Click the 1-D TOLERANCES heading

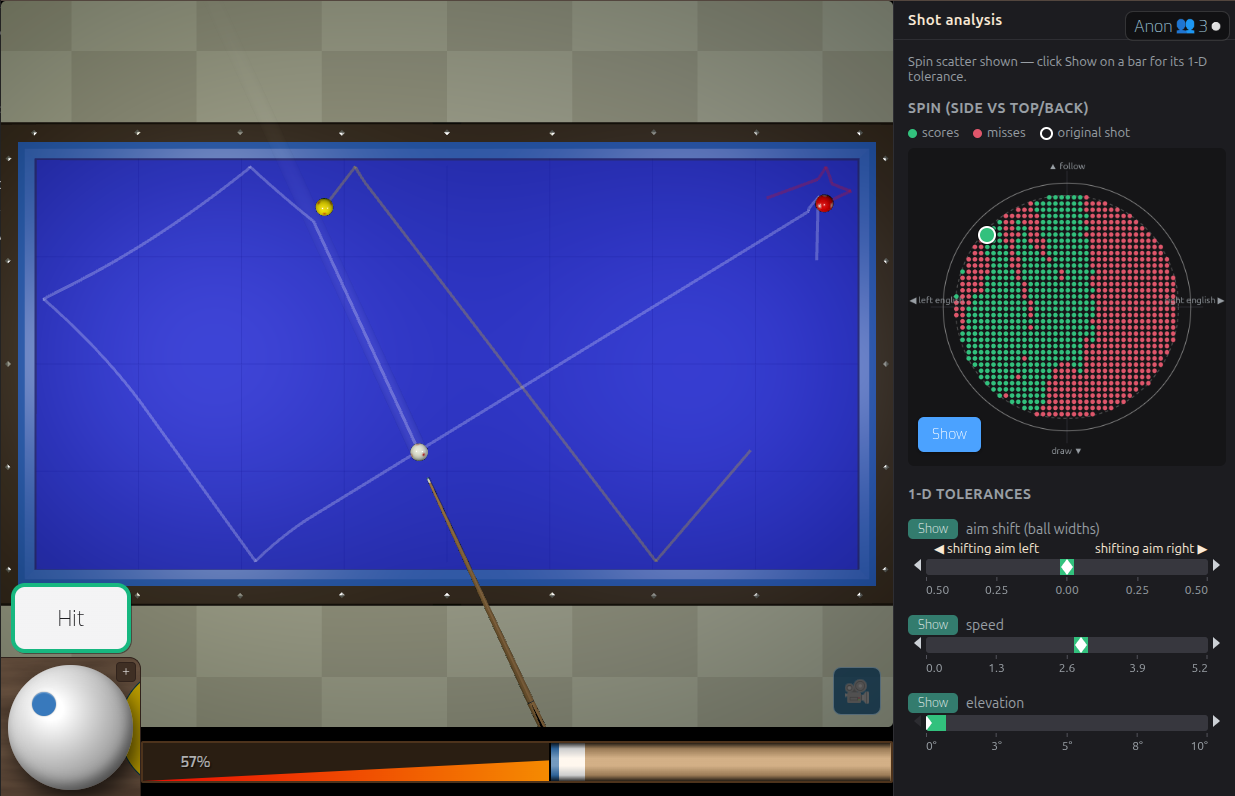(x=969, y=494)
